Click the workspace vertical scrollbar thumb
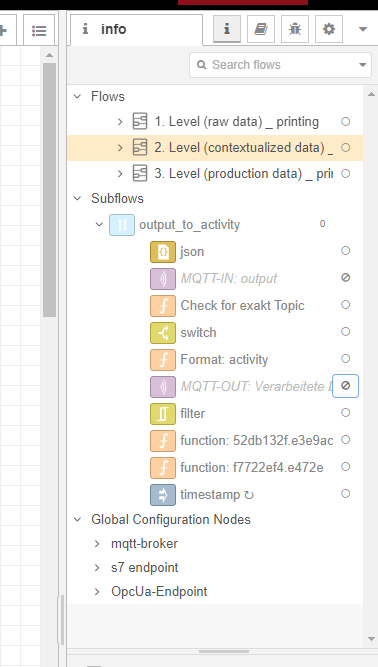378x667 pixels. point(49,189)
